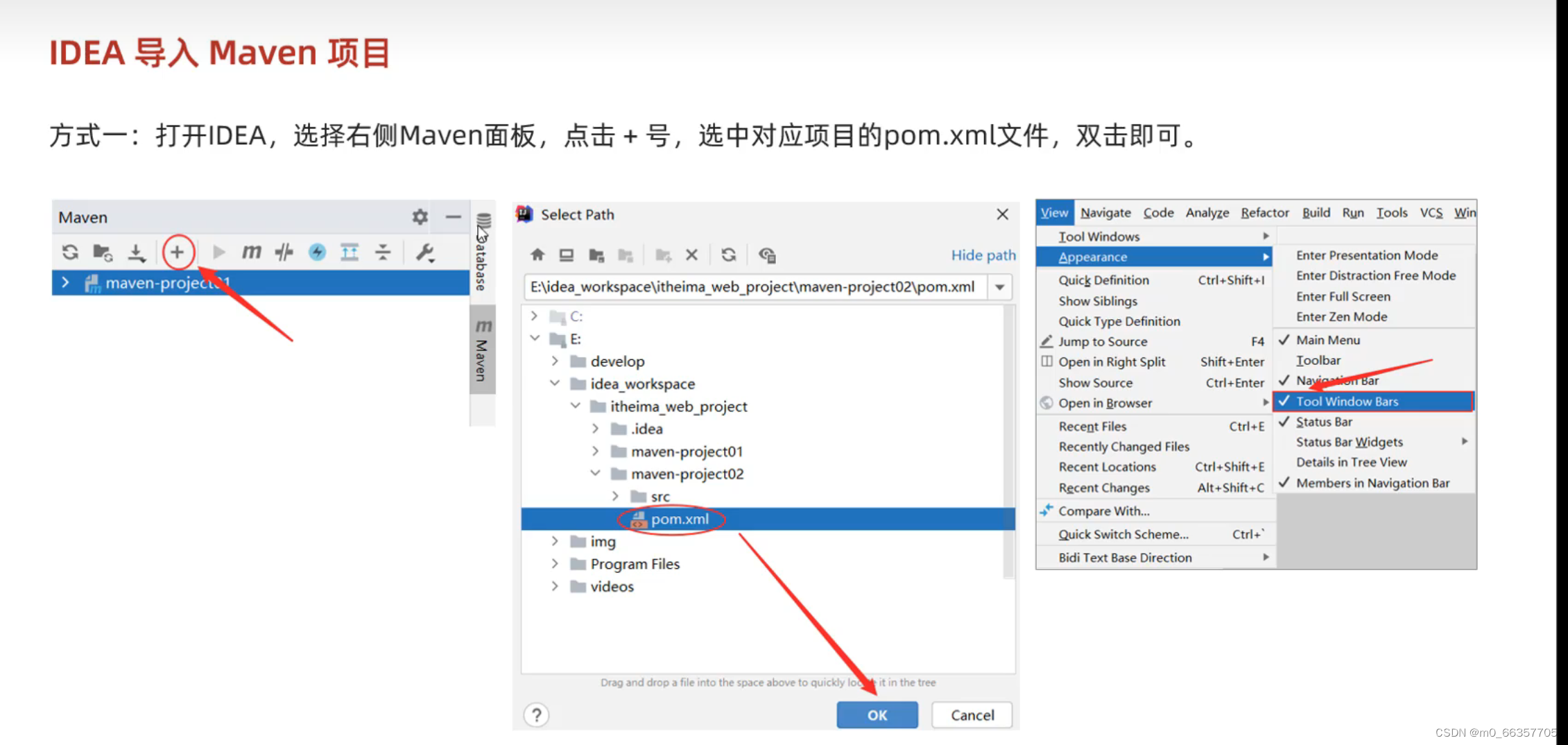
Task: Click the Hide path link
Action: click(x=983, y=255)
